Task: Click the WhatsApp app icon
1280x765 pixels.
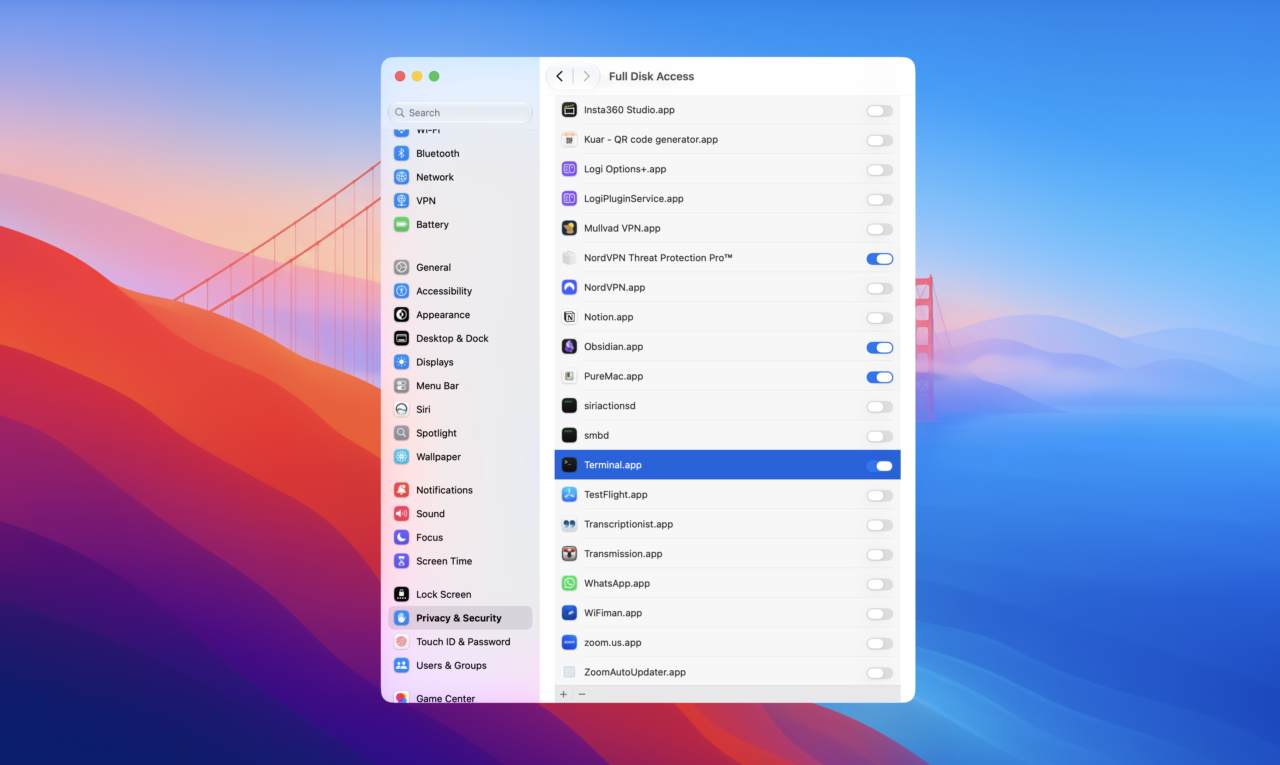Action: [x=569, y=583]
